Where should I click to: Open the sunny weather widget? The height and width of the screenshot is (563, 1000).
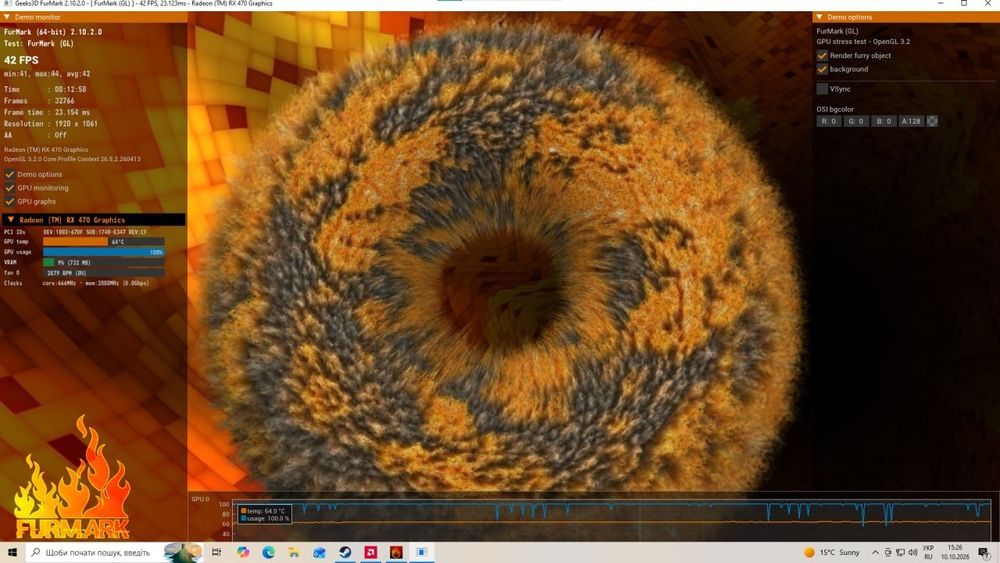pyautogui.click(x=832, y=552)
